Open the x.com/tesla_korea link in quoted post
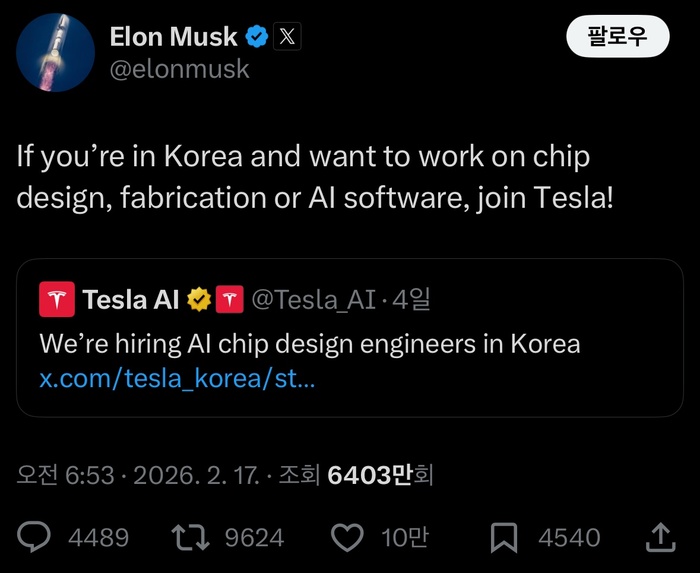This screenshot has width=700, height=573. pos(177,380)
